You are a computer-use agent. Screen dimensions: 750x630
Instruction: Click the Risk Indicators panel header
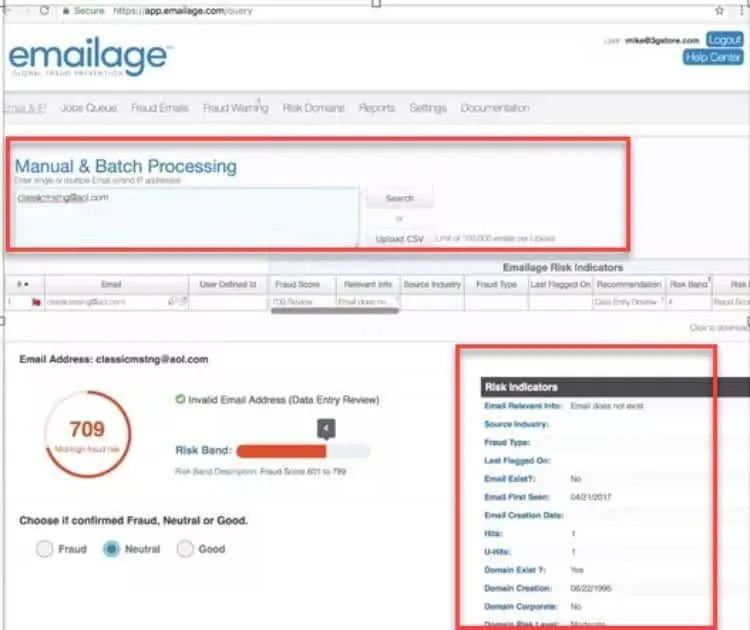[615, 387]
